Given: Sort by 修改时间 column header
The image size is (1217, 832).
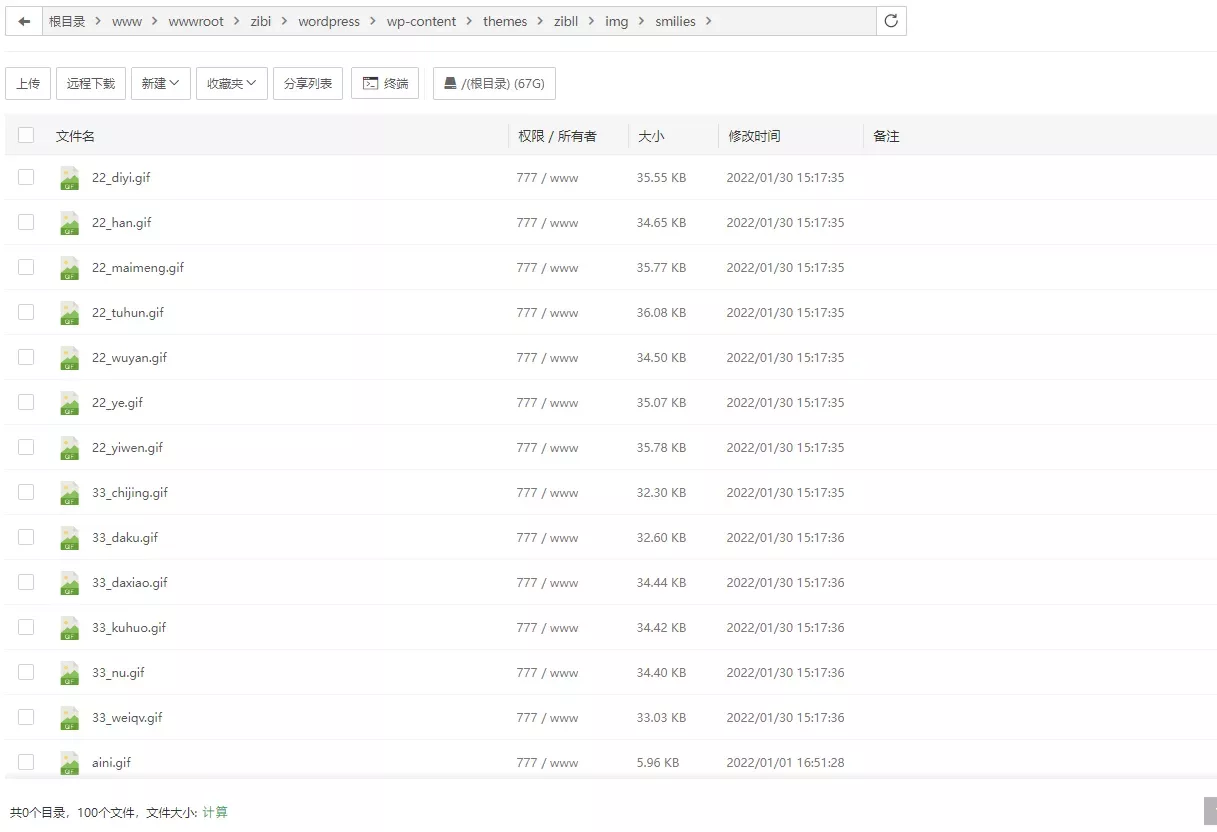Looking at the screenshot, I should 754,136.
